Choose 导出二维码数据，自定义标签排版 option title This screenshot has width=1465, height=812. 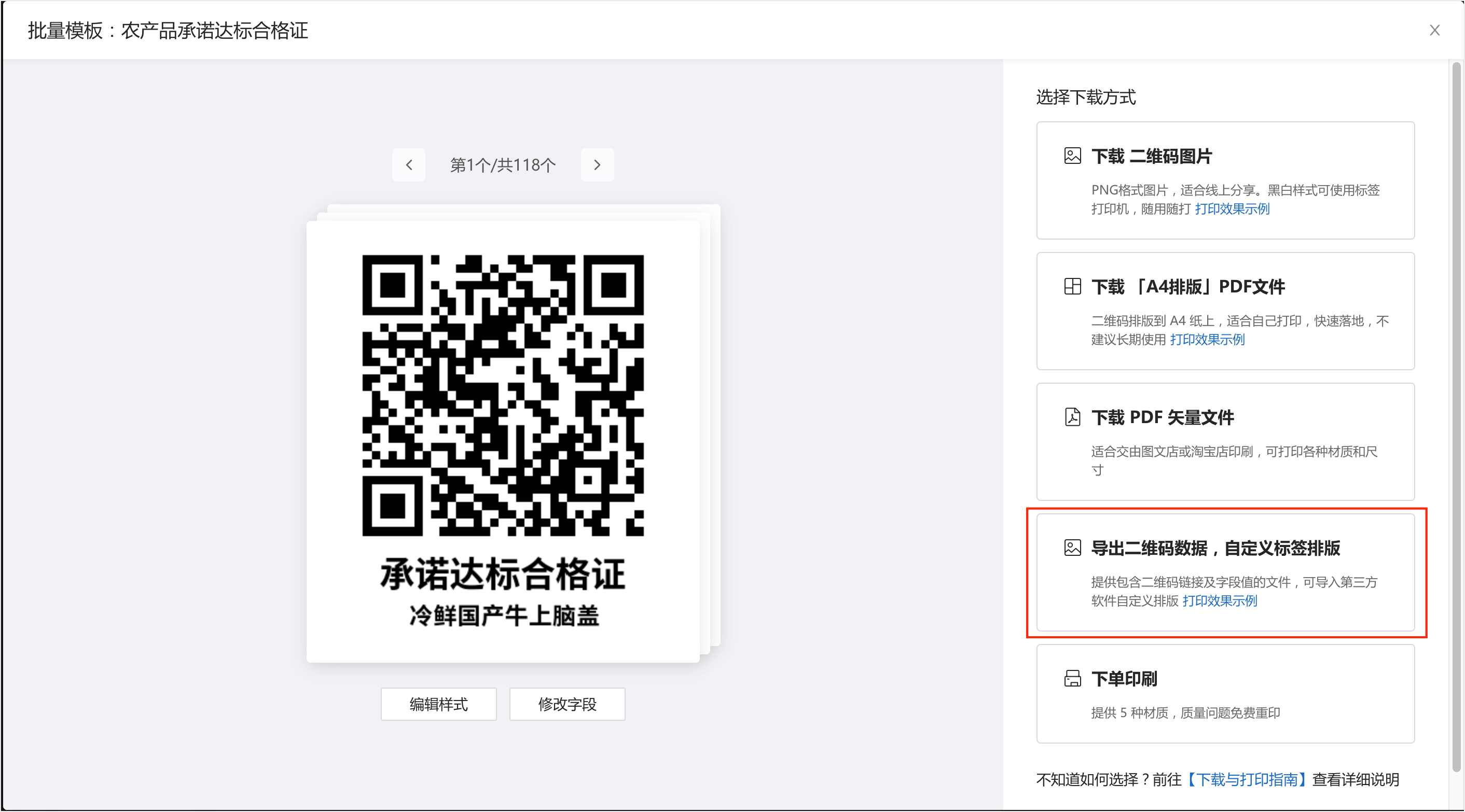[x=1215, y=548]
